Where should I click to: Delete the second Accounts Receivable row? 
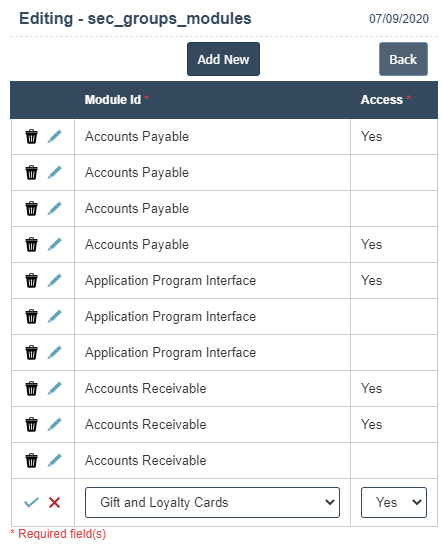coord(31,425)
